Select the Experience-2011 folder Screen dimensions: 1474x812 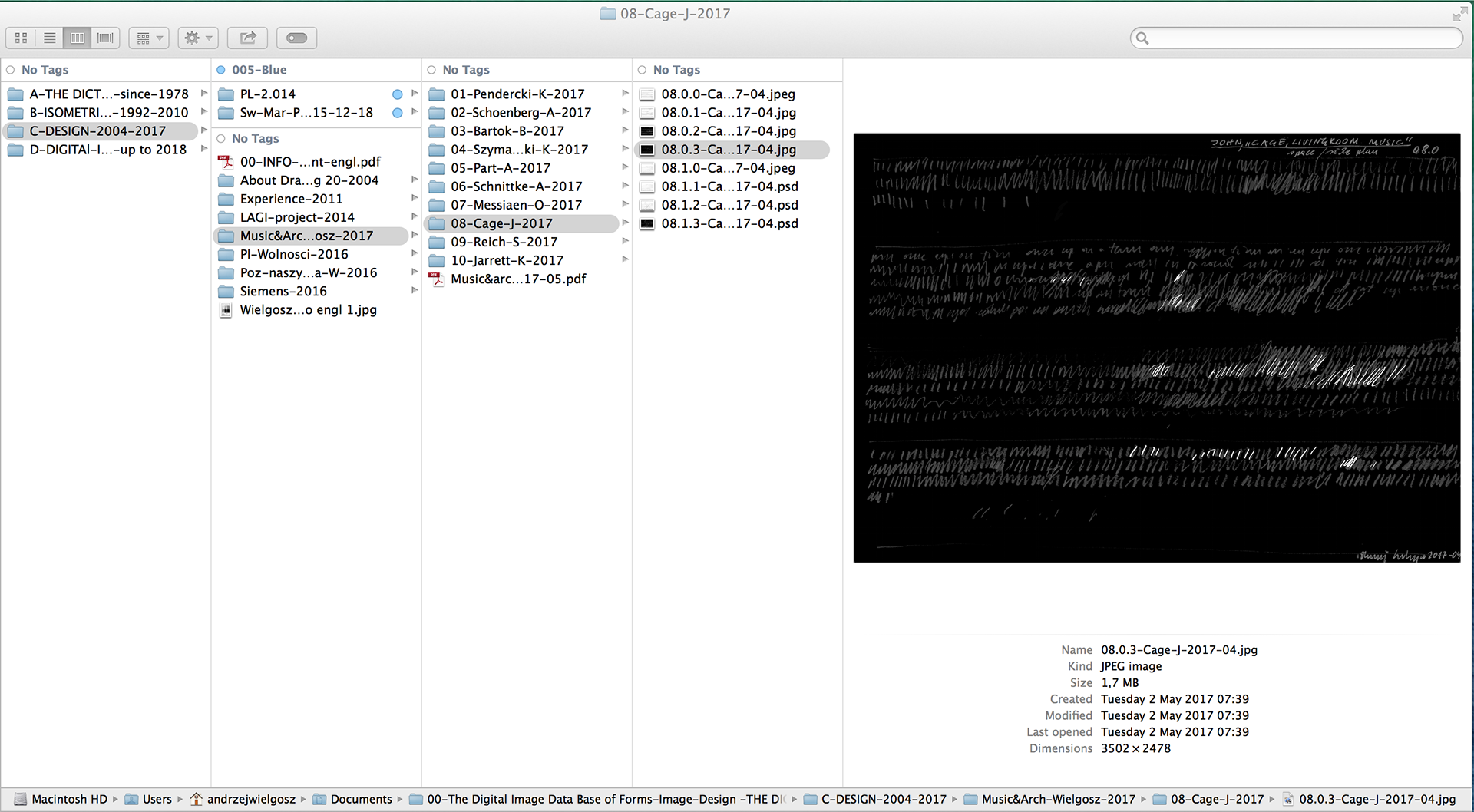point(310,198)
